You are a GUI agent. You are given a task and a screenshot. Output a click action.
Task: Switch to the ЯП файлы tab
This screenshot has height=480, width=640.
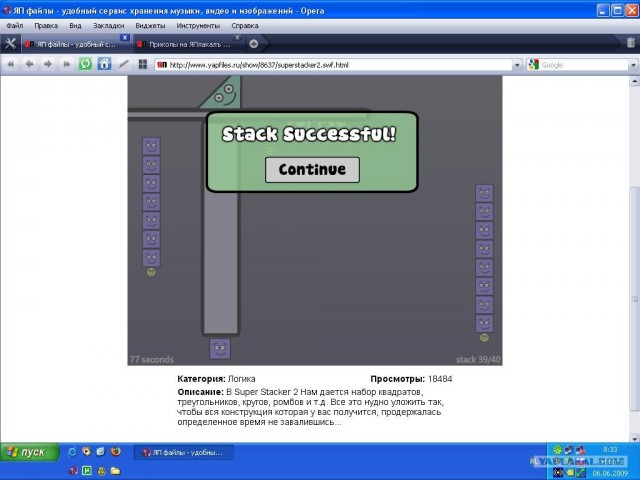pyautogui.click(x=76, y=44)
